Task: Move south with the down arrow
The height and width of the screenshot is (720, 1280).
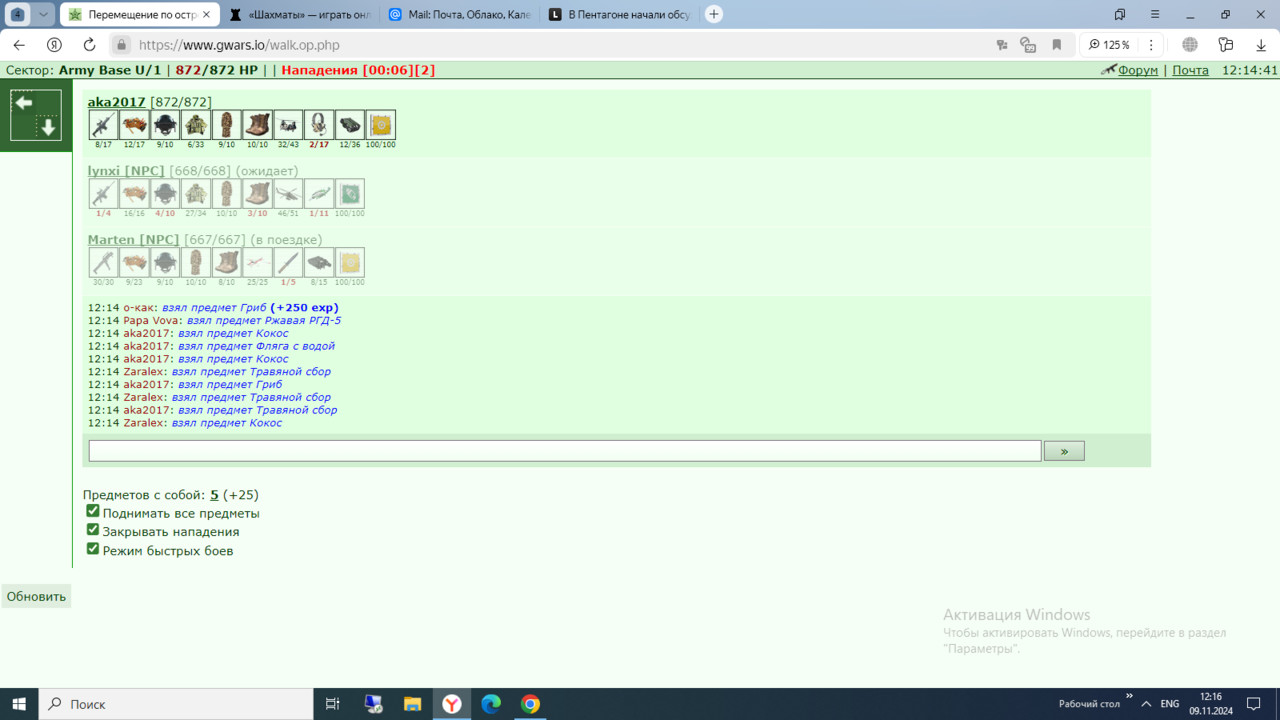Action: 48,127
